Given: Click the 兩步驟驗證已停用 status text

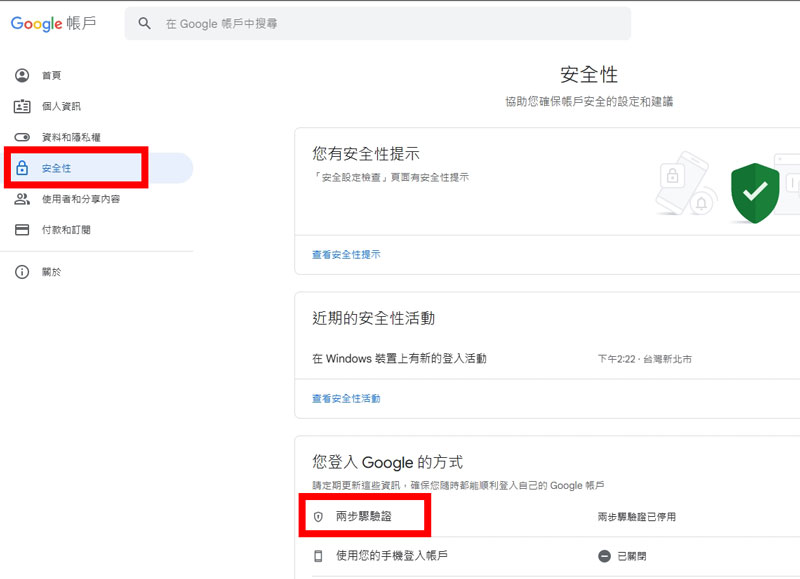Looking at the screenshot, I should (x=637, y=517).
